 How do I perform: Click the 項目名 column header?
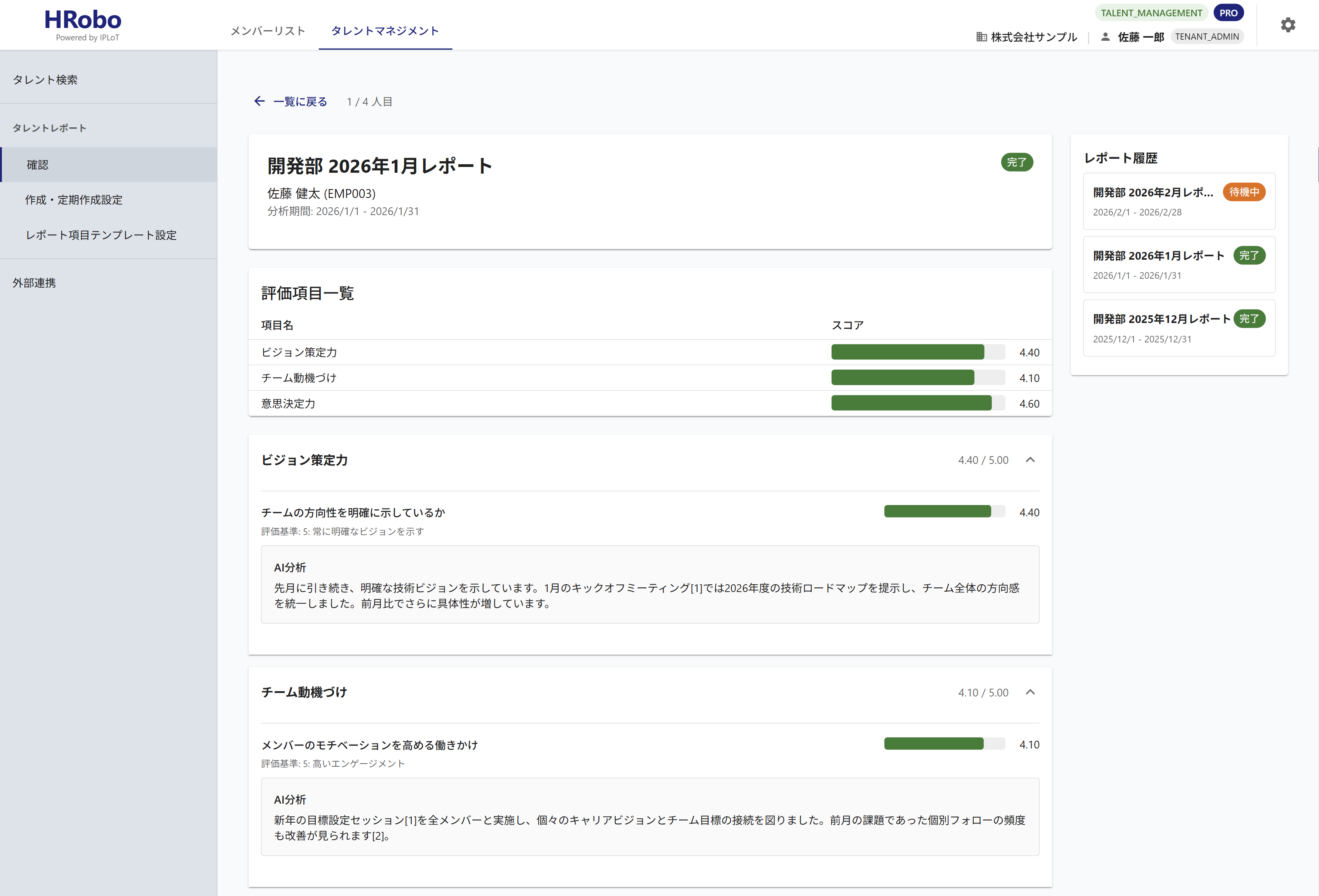[x=277, y=325]
